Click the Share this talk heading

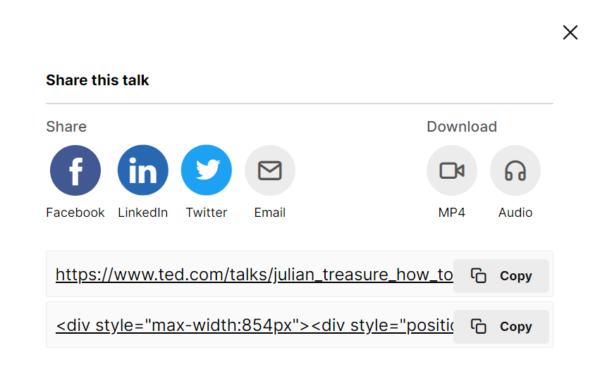click(x=98, y=80)
